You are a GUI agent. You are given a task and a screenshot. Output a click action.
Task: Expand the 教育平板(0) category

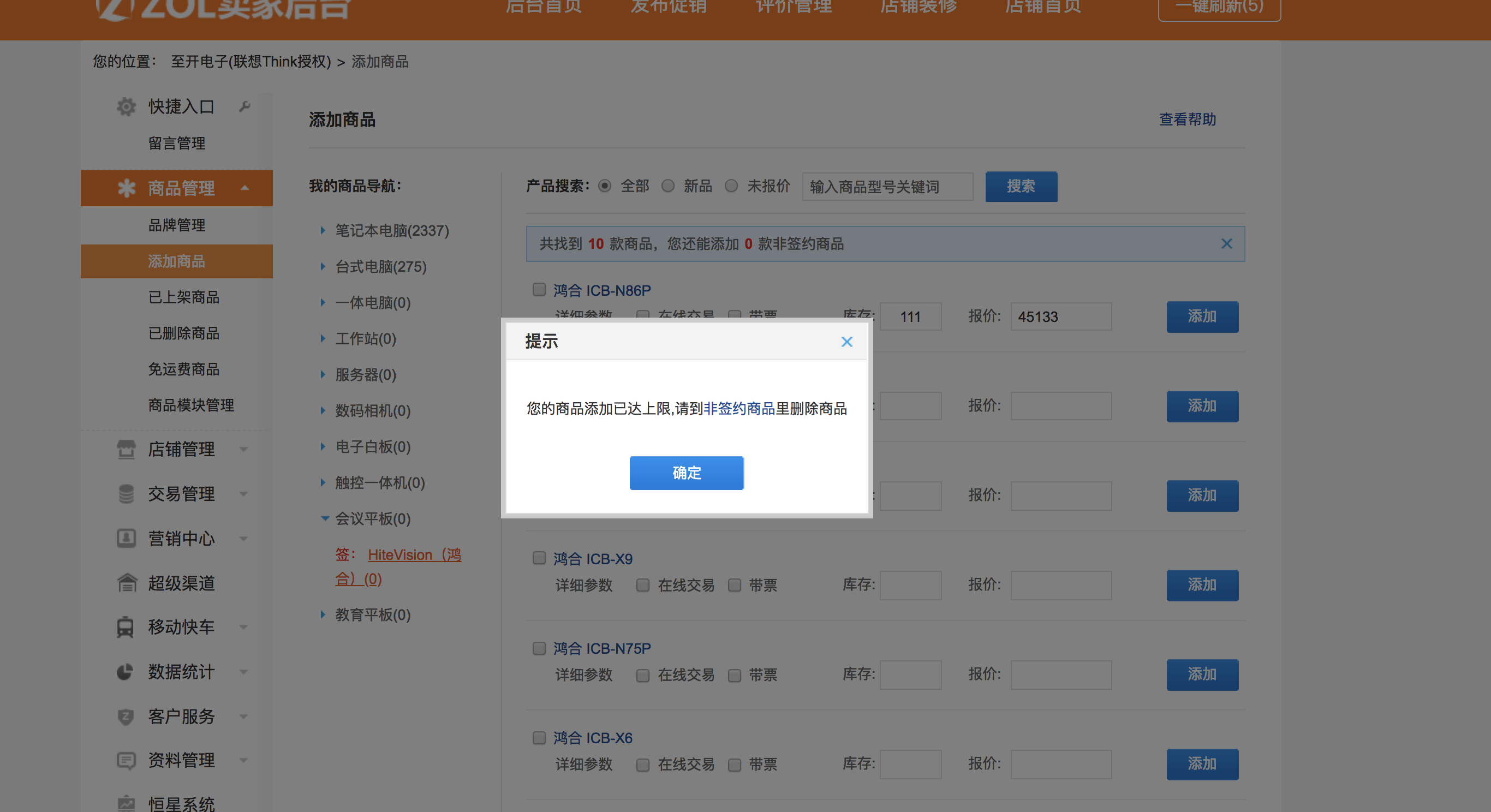click(x=323, y=614)
